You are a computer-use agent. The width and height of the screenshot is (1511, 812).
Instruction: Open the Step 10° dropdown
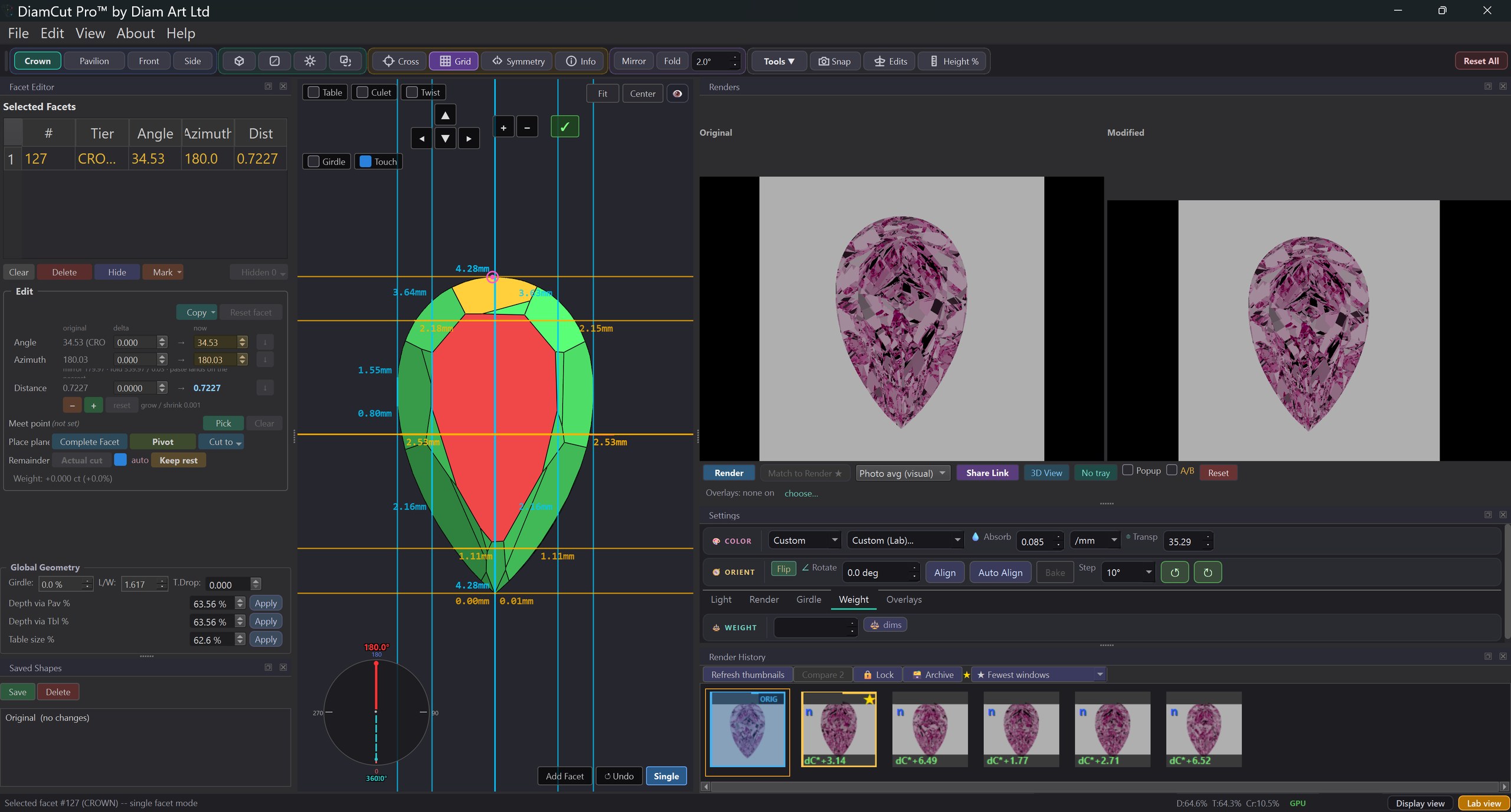tap(1127, 572)
